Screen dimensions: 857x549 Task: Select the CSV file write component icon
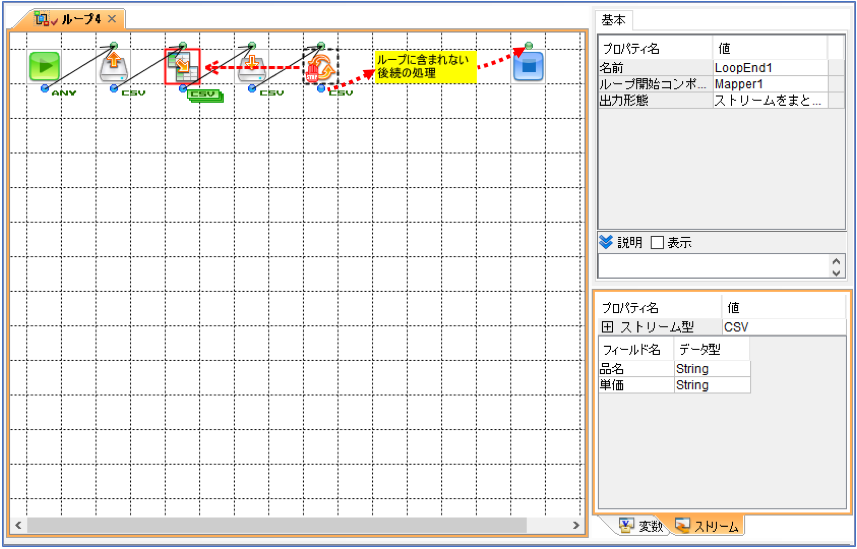pyautogui.click(x=251, y=66)
